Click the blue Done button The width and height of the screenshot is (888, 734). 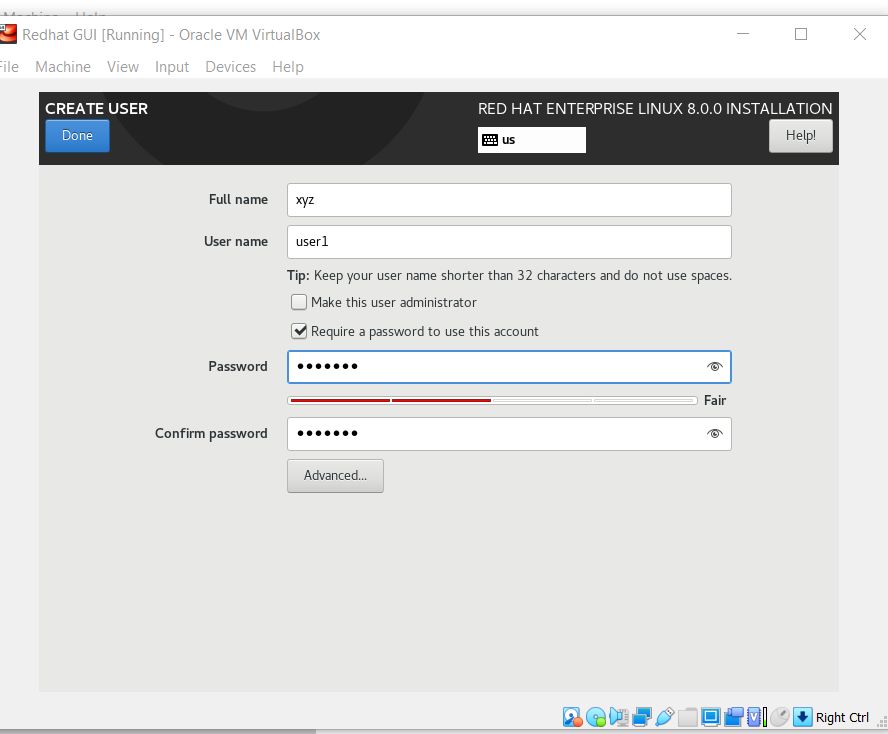pyautogui.click(x=78, y=136)
